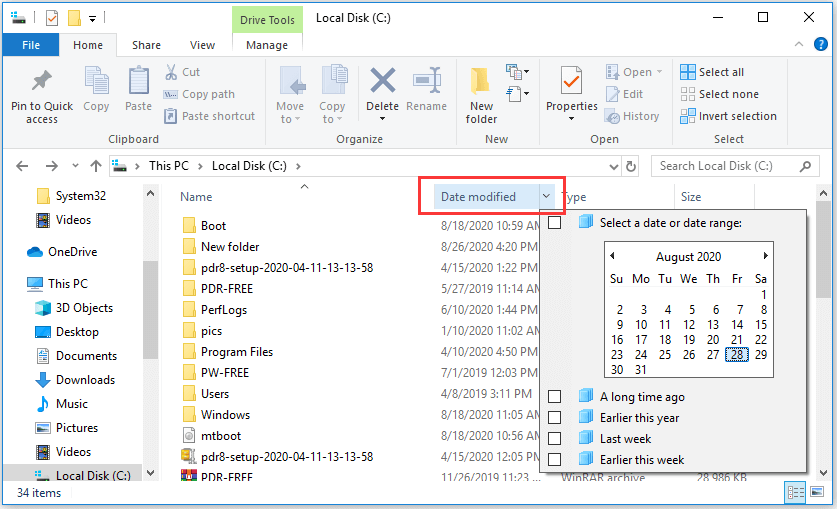Viewport: 837px width, 509px height.
Task: Click the Forward navigation arrow
Action: click(x=51, y=166)
